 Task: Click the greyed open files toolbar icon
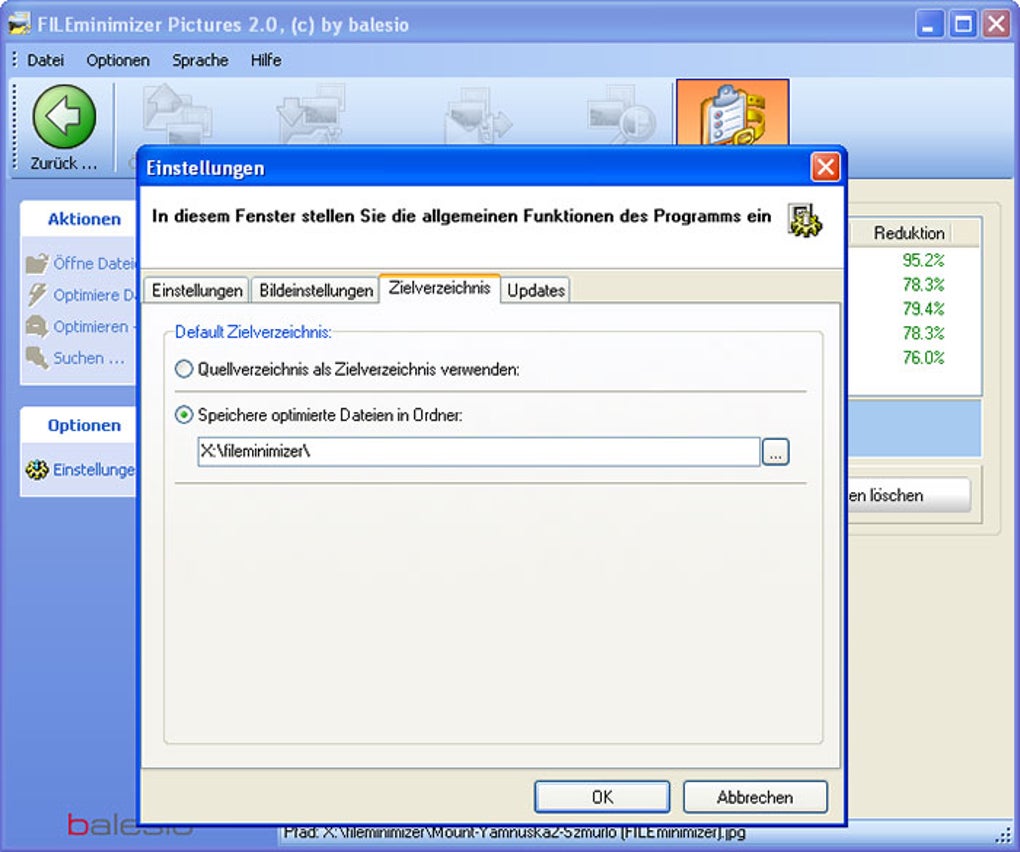click(x=177, y=114)
